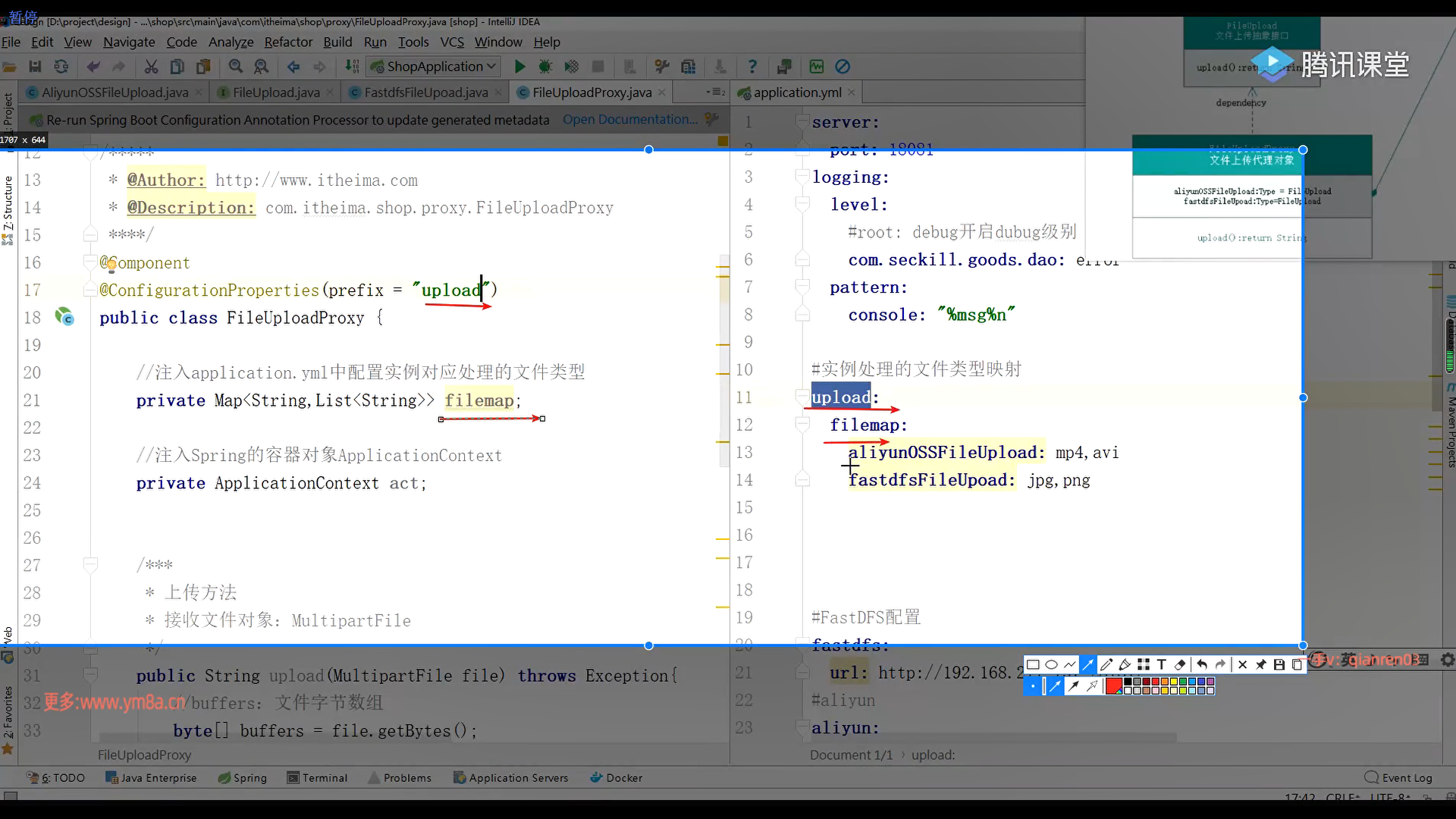
Task: Click the text annotation tool
Action: tap(1161, 665)
